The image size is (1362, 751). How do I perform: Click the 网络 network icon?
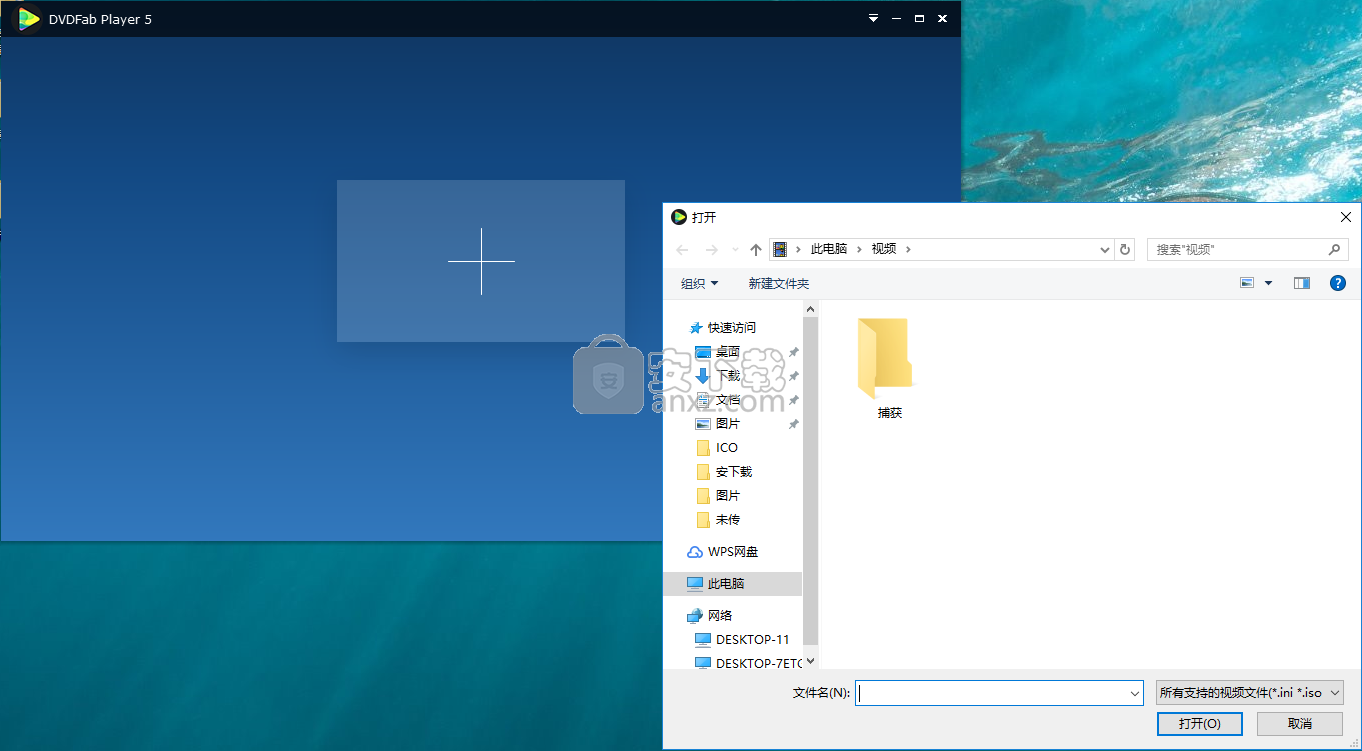point(695,616)
